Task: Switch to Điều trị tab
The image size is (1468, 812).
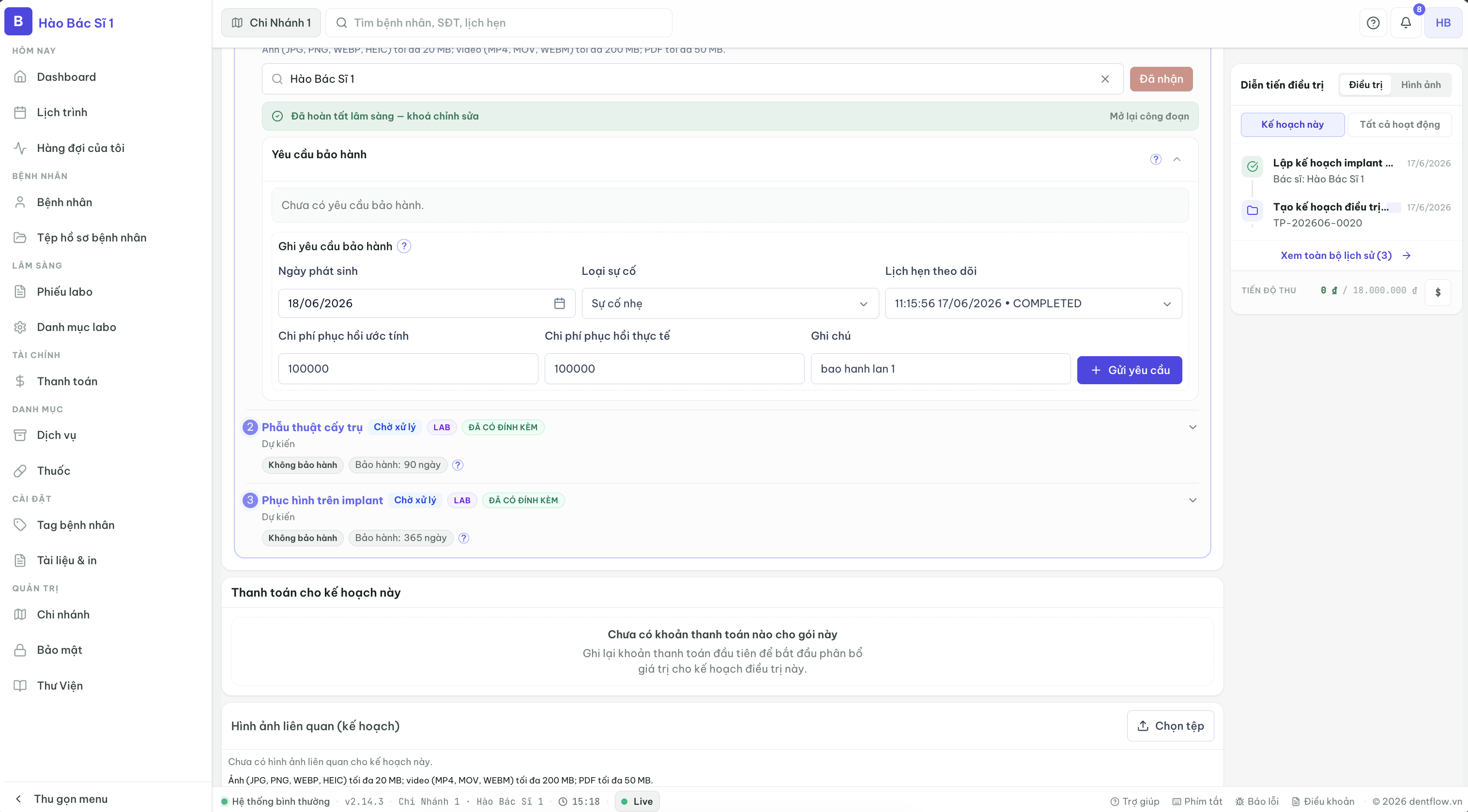Action: pyautogui.click(x=1365, y=85)
